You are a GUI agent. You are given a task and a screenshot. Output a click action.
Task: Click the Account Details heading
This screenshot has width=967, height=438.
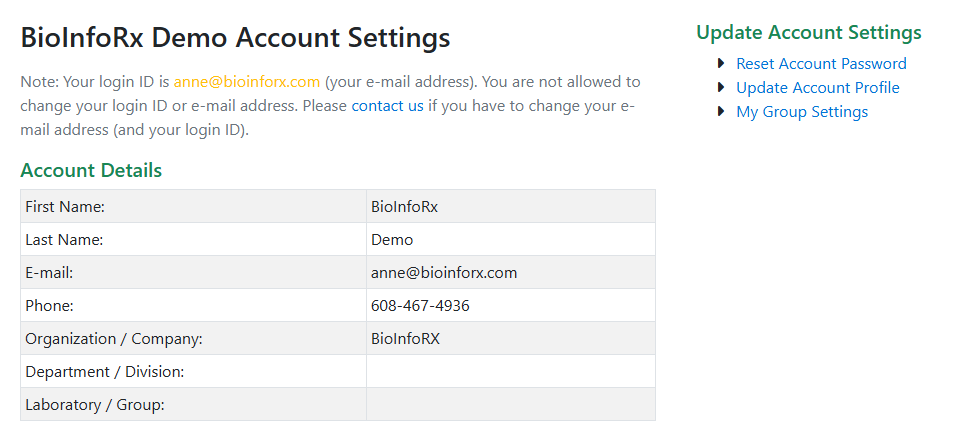[91, 170]
